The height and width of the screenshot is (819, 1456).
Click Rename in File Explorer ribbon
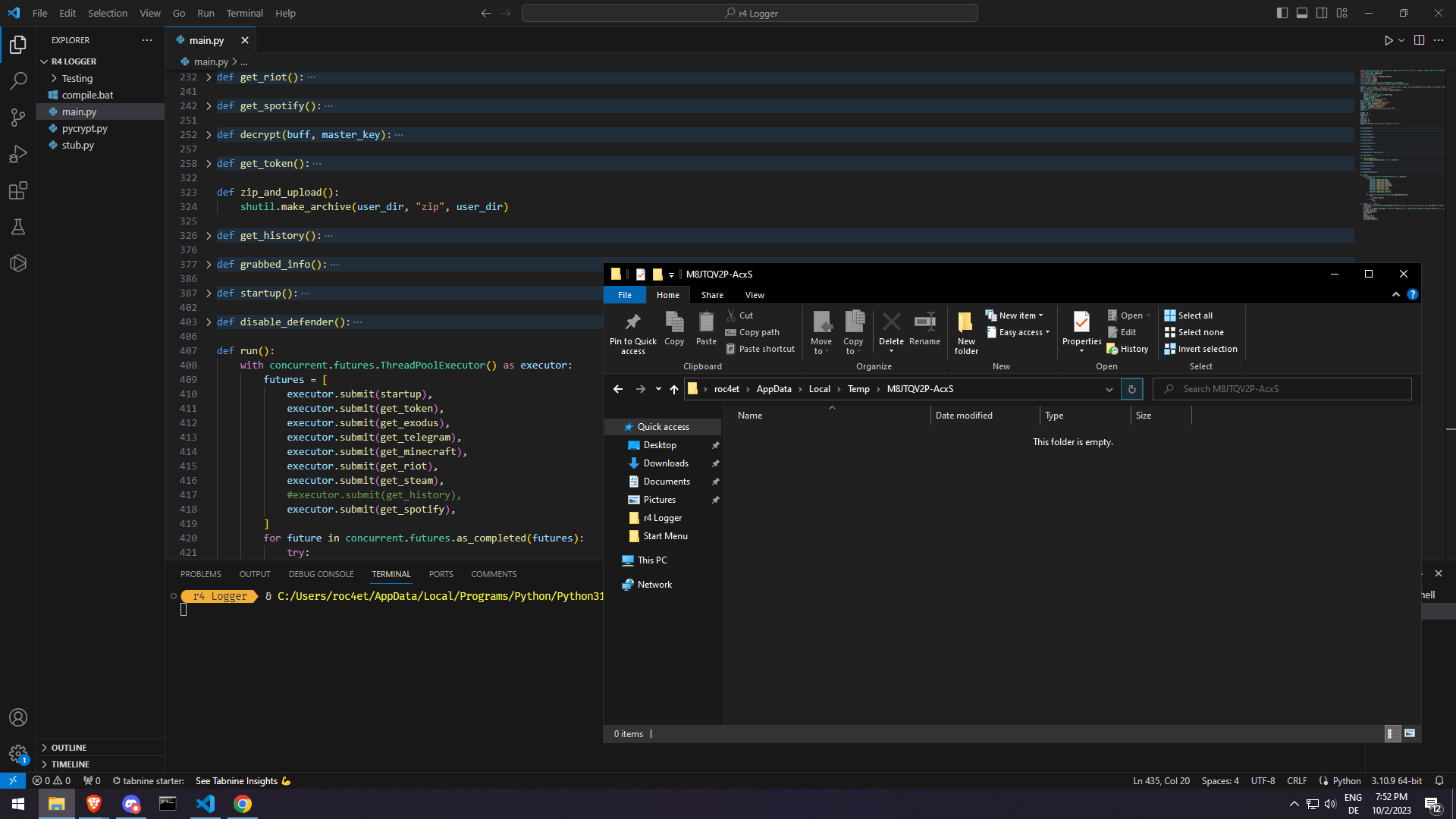[924, 328]
